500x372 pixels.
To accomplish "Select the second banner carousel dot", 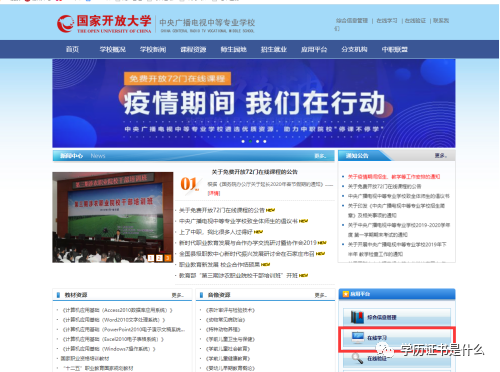I will [250, 141].
